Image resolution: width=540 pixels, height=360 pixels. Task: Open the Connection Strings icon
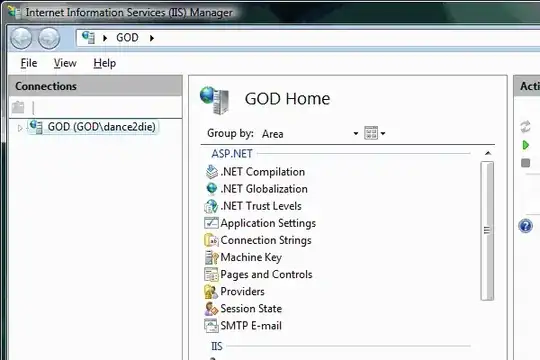coord(211,240)
